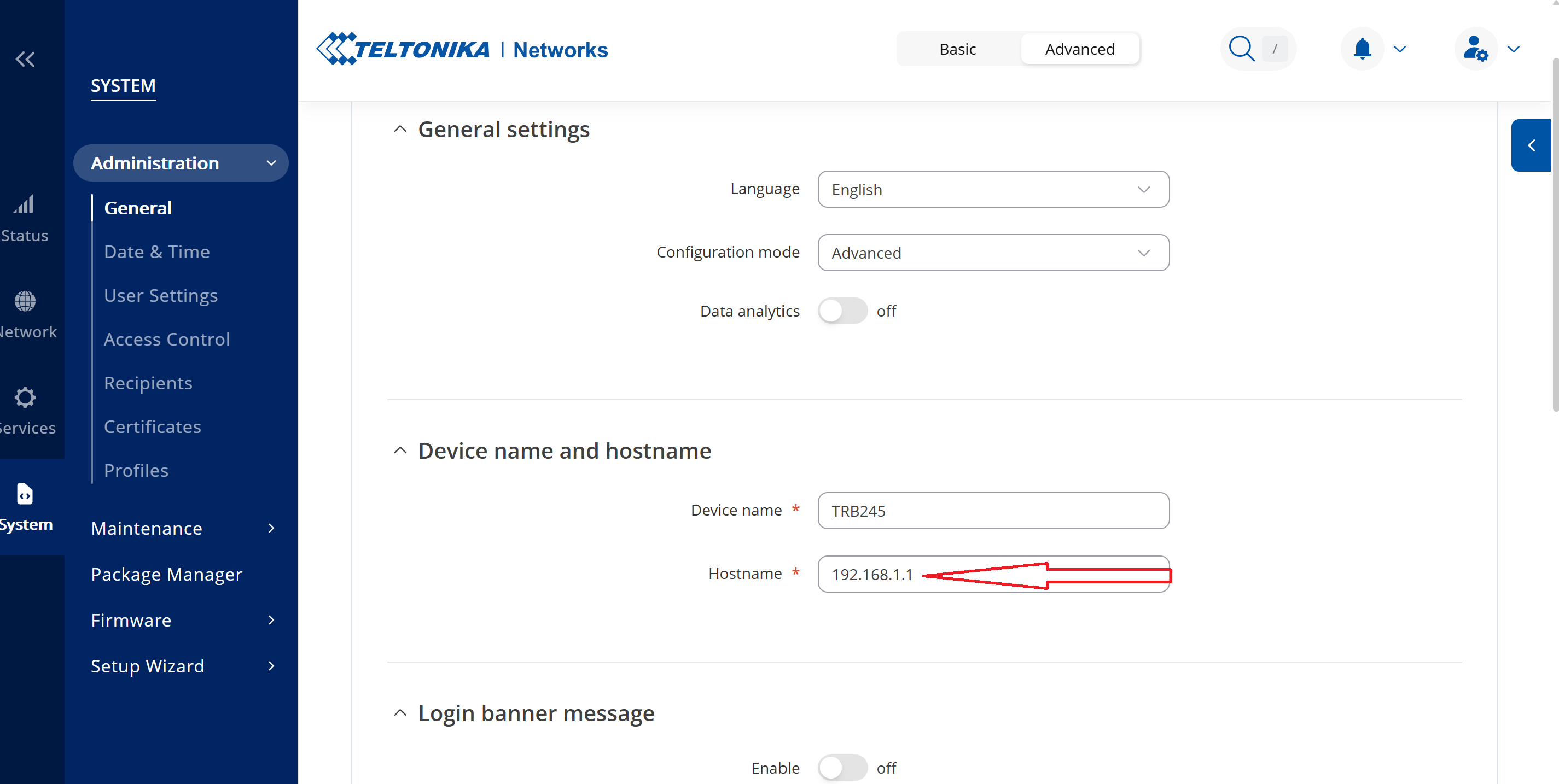Click the slash search shortcut key

point(1275,49)
